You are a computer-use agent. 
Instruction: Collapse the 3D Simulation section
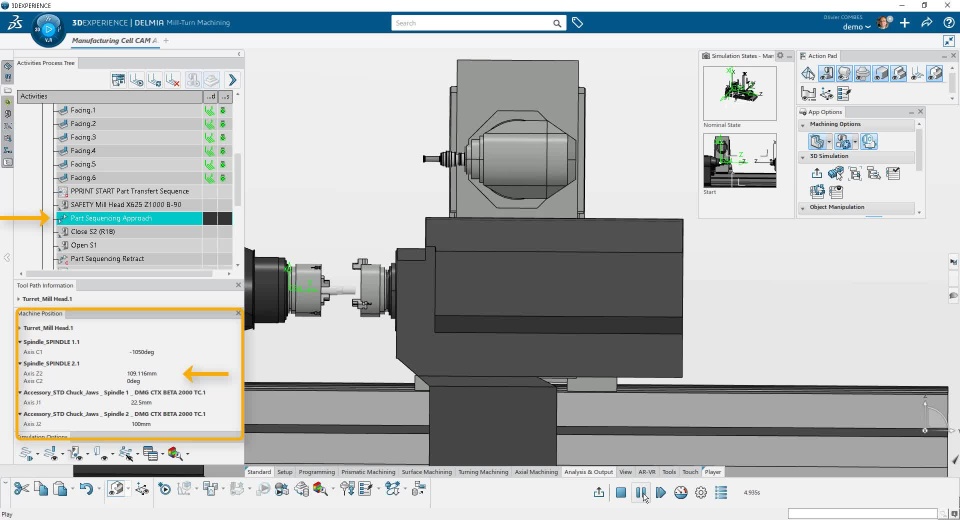tap(803, 157)
